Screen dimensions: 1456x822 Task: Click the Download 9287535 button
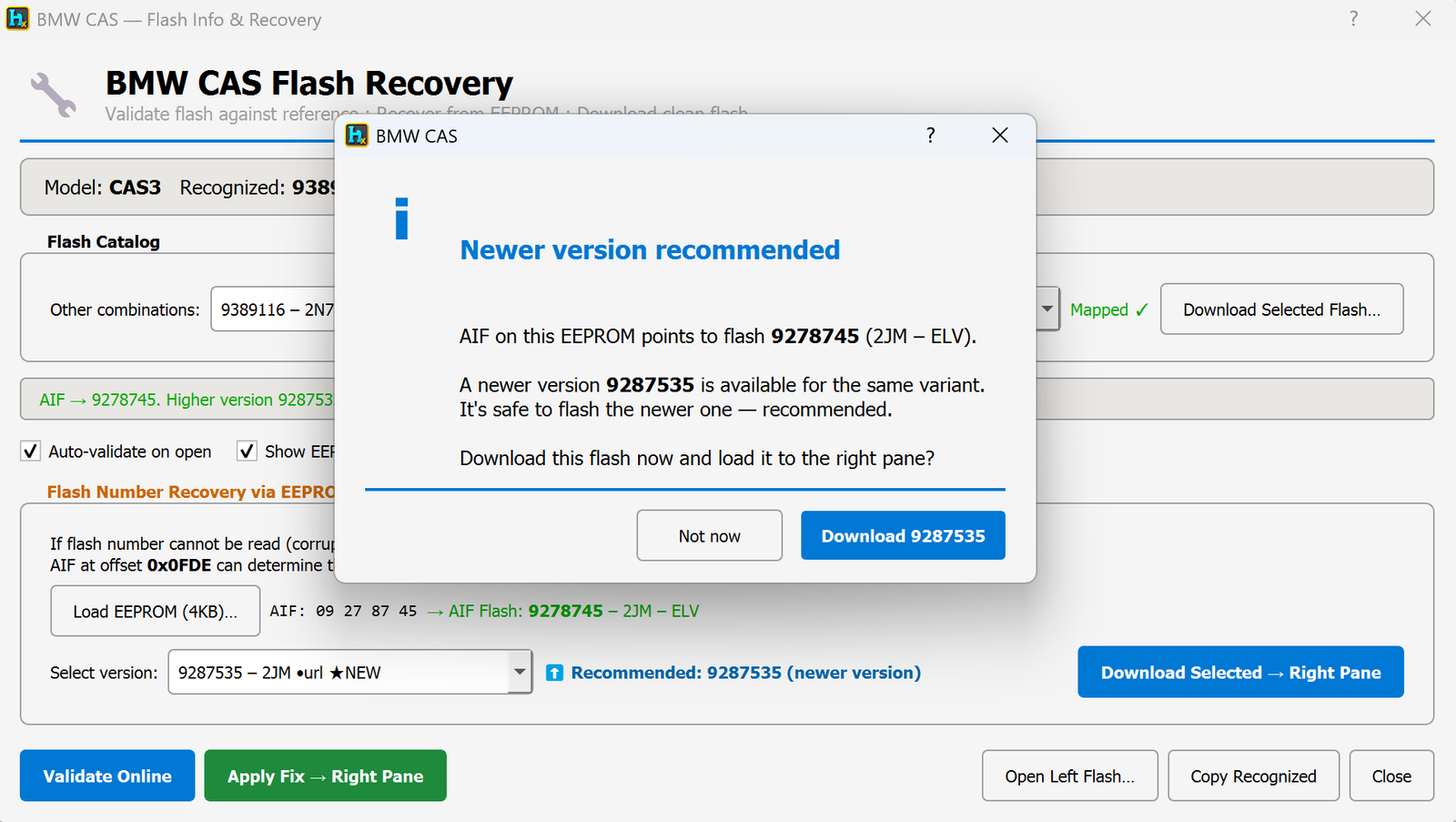903,535
